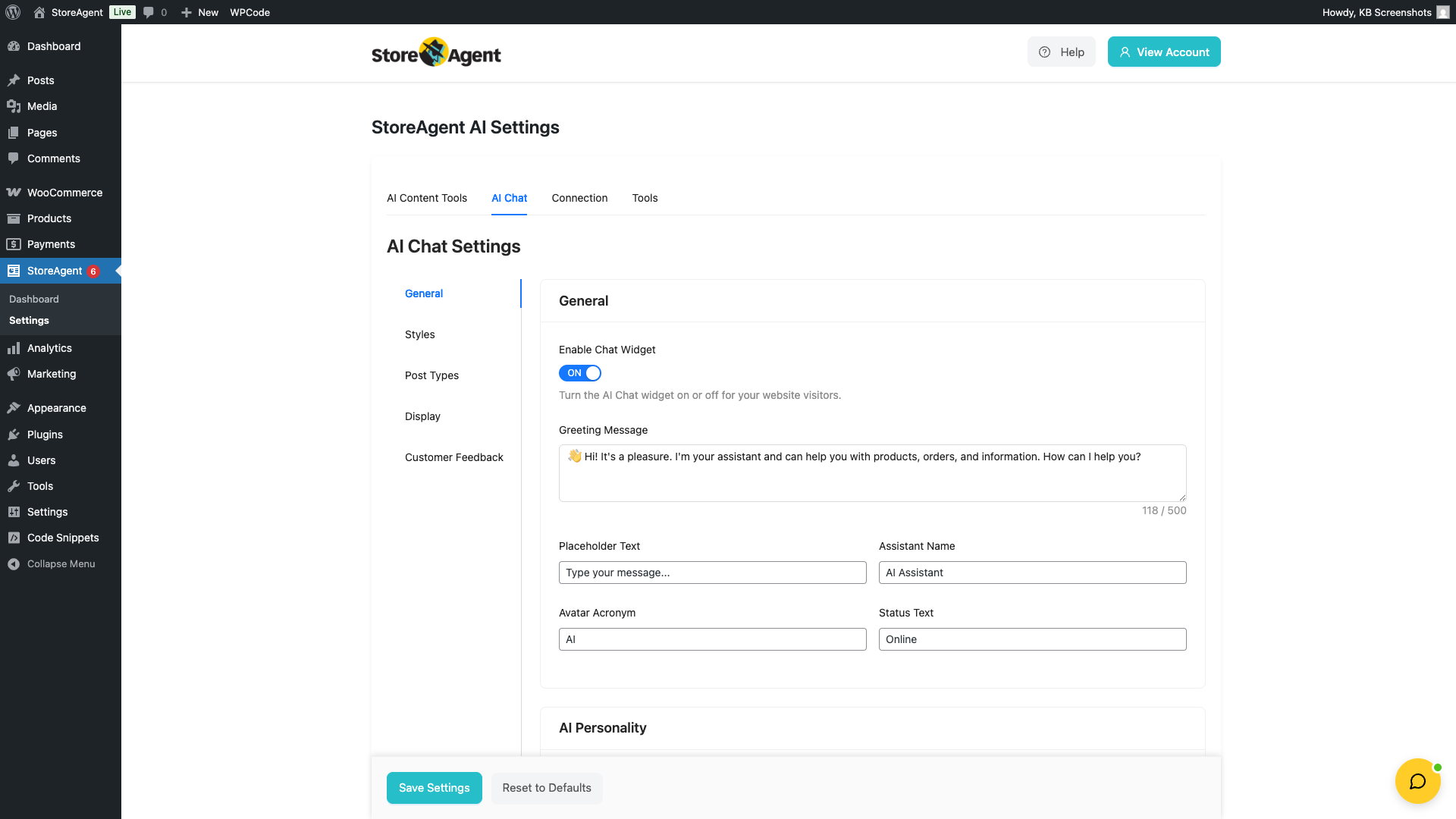Click the Tools wrench icon in sidebar
Image resolution: width=1456 pixels, height=819 pixels.
pos(14,486)
